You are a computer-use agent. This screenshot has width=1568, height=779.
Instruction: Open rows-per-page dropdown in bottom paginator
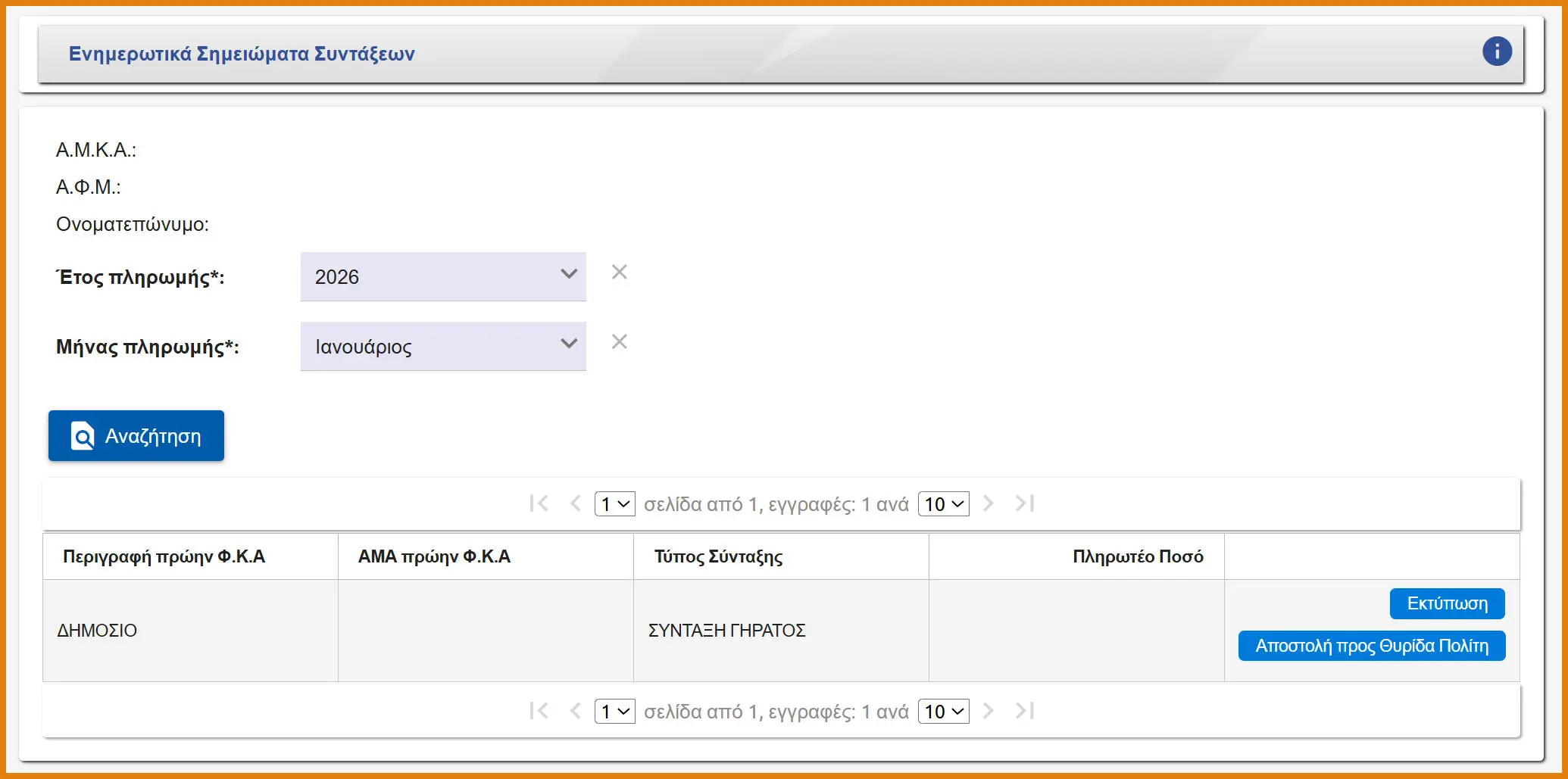pos(944,712)
